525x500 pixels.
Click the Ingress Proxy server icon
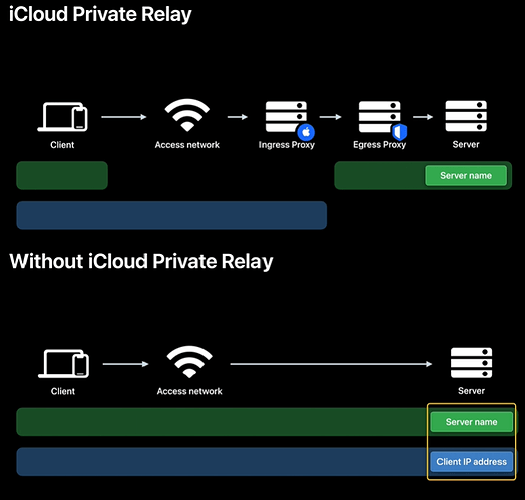pos(286,117)
